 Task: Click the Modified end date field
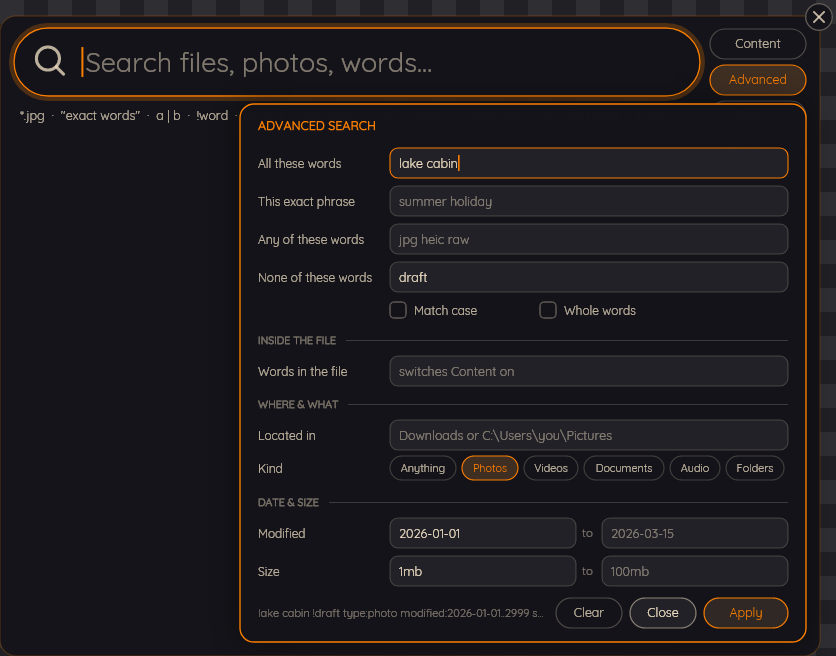click(695, 533)
